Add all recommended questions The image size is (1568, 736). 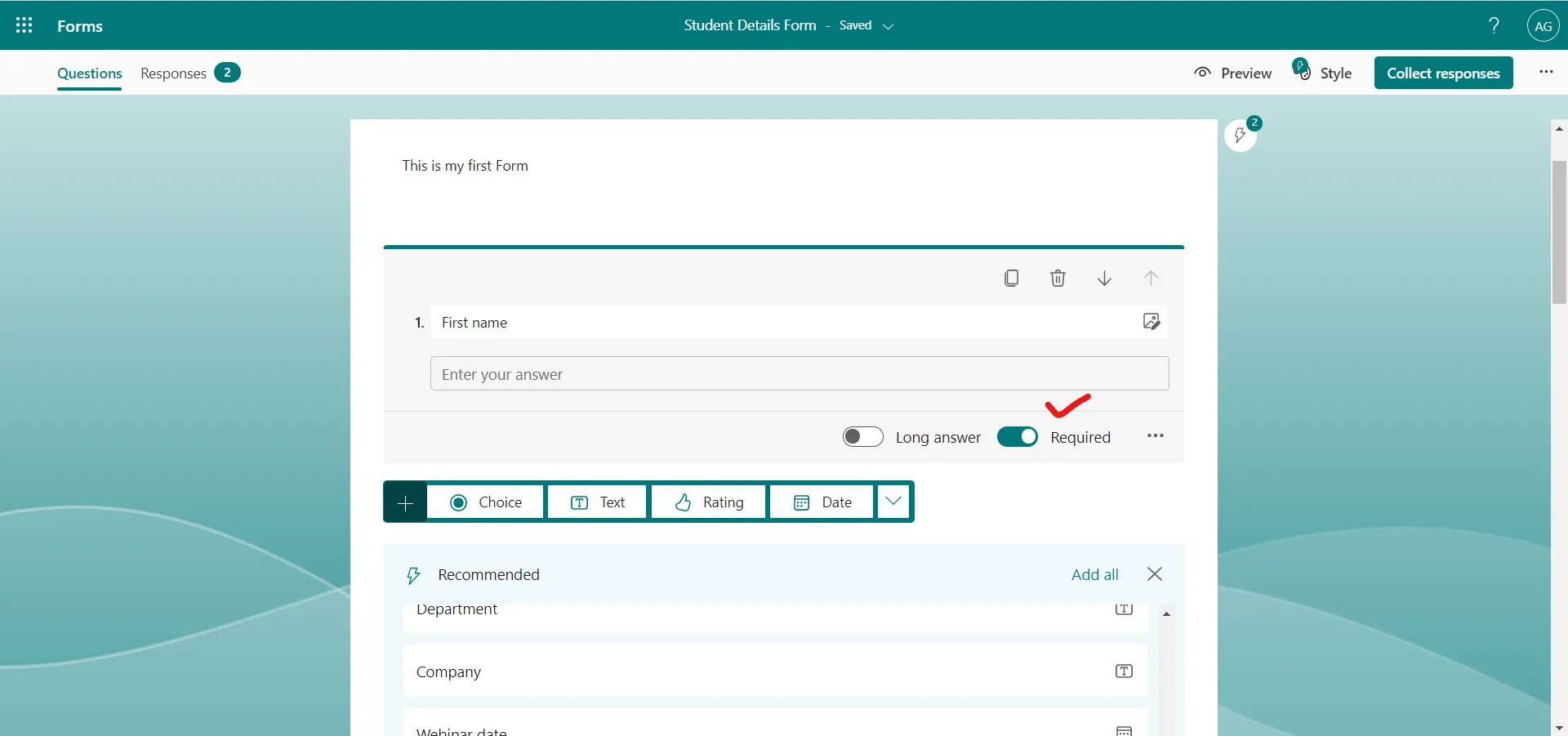(x=1094, y=574)
